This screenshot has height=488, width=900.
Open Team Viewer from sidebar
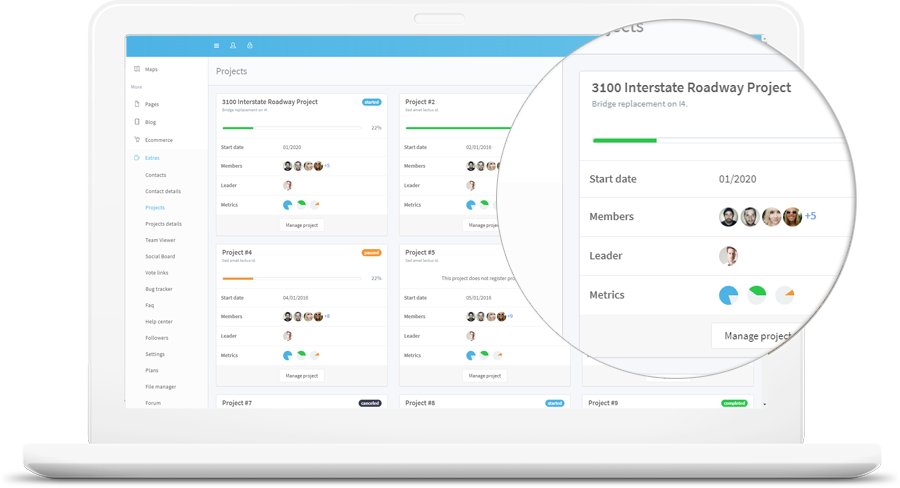pyautogui.click(x=160, y=240)
